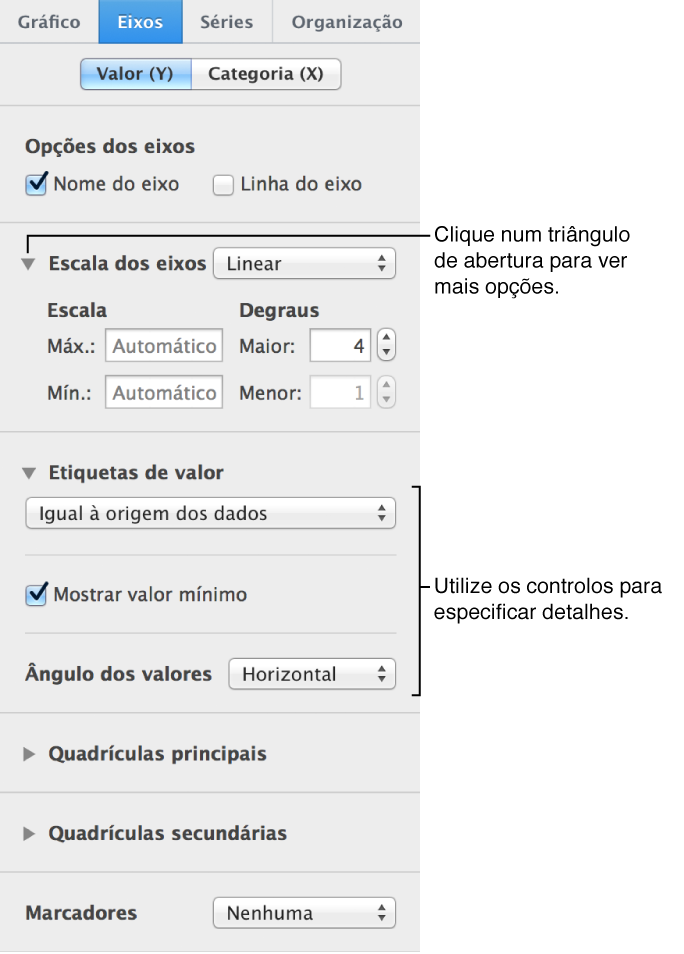Click the Mín. Automático input field
This screenshot has height=954, width=684.
163,392
